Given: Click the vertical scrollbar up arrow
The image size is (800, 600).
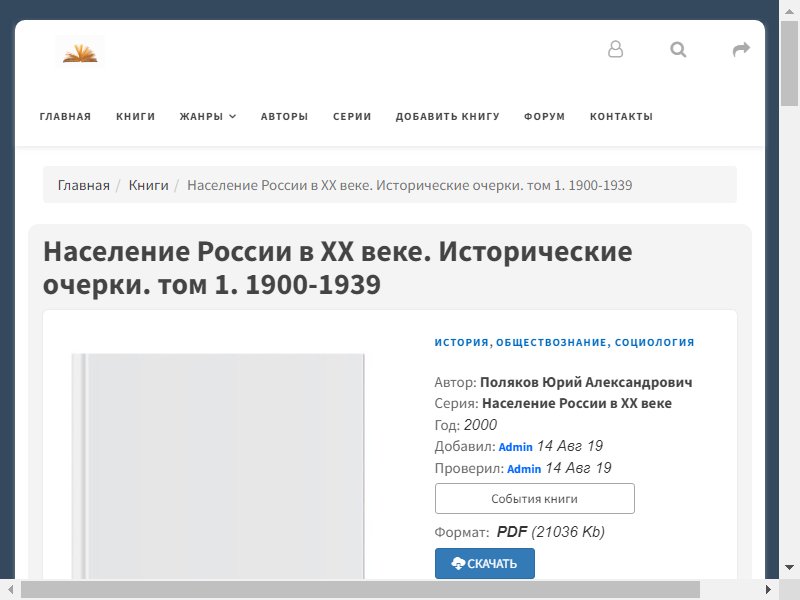Looking at the screenshot, I should [x=789, y=10].
